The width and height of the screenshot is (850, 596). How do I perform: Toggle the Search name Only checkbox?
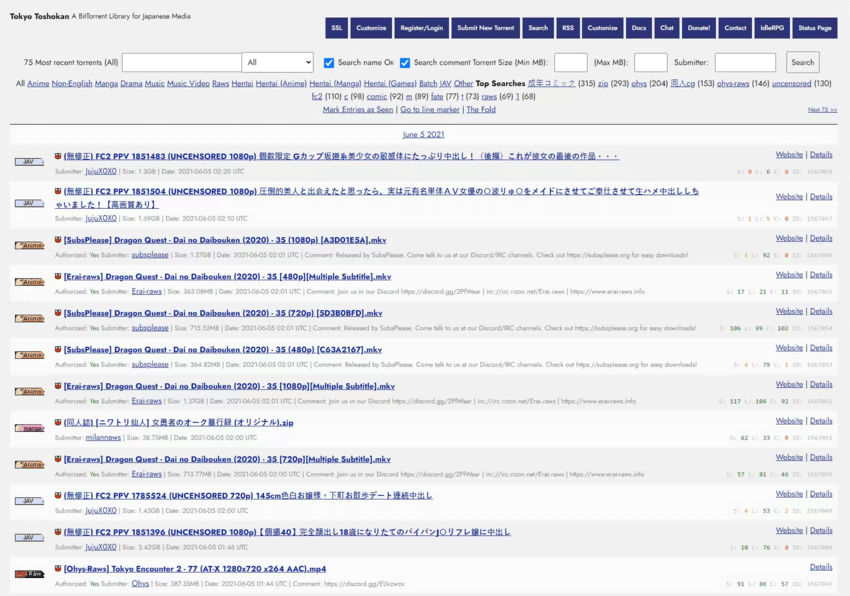[330, 63]
